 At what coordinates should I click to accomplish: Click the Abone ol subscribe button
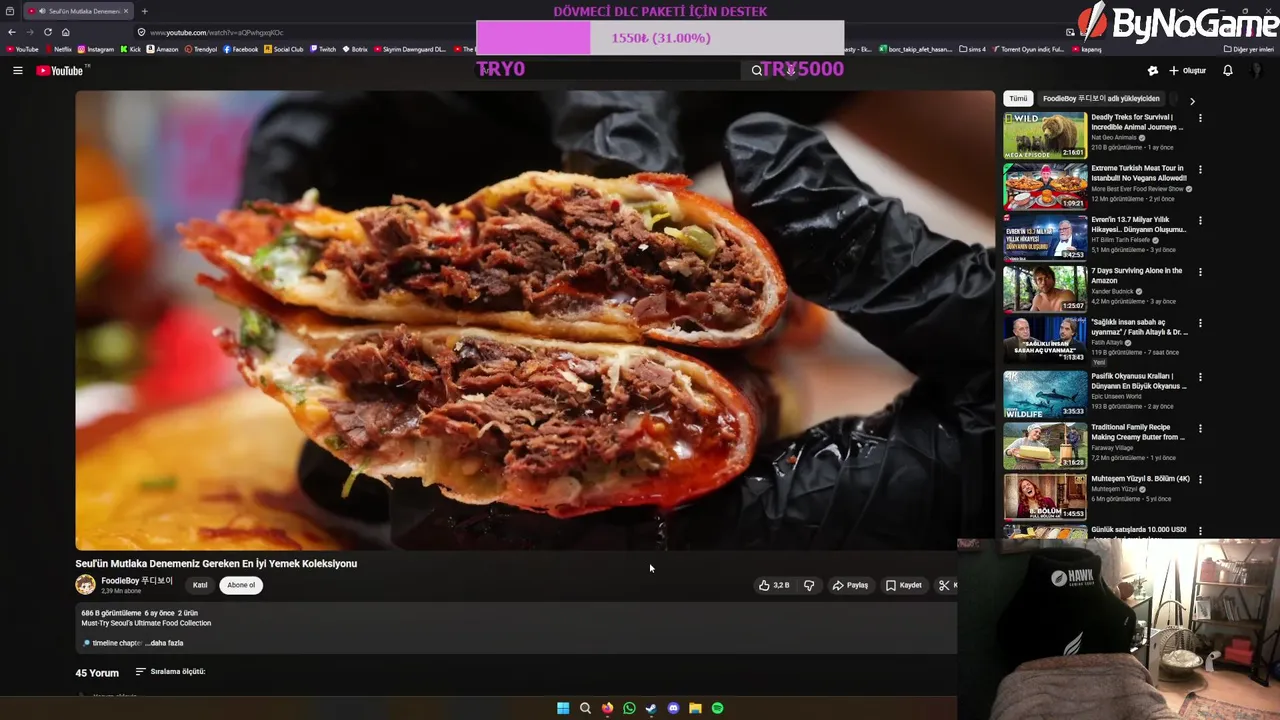tap(241, 585)
